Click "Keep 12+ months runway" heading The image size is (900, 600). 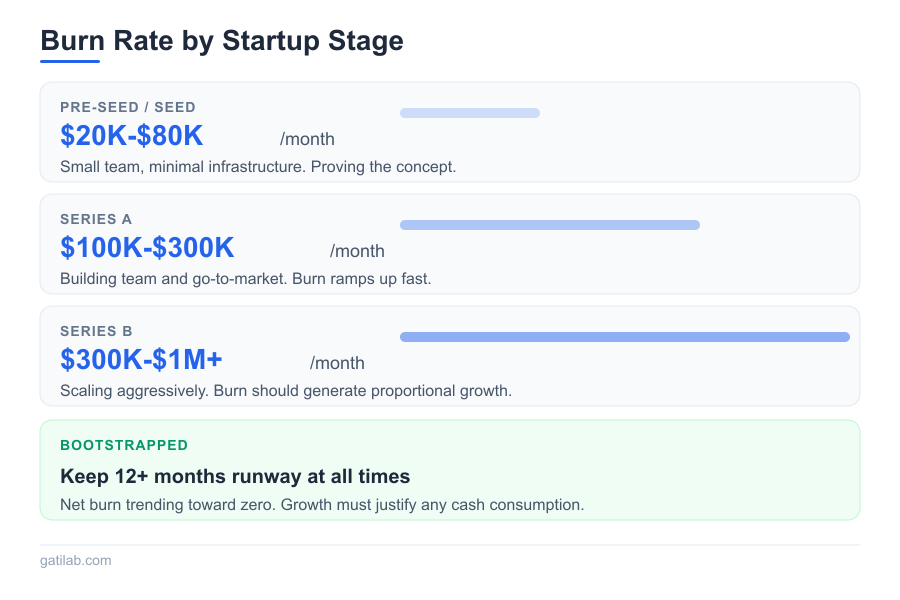[235, 476]
